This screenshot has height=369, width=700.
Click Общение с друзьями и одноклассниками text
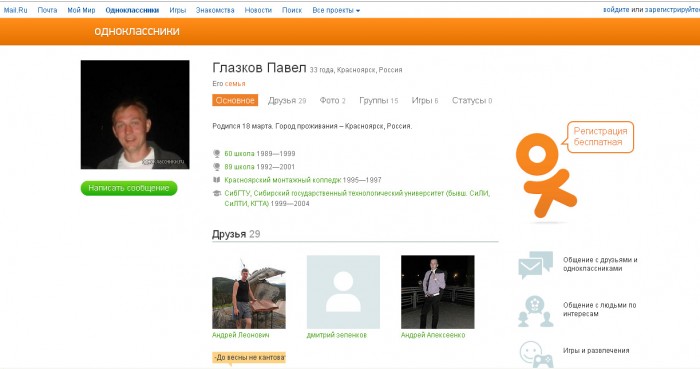click(x=600, y=264)
